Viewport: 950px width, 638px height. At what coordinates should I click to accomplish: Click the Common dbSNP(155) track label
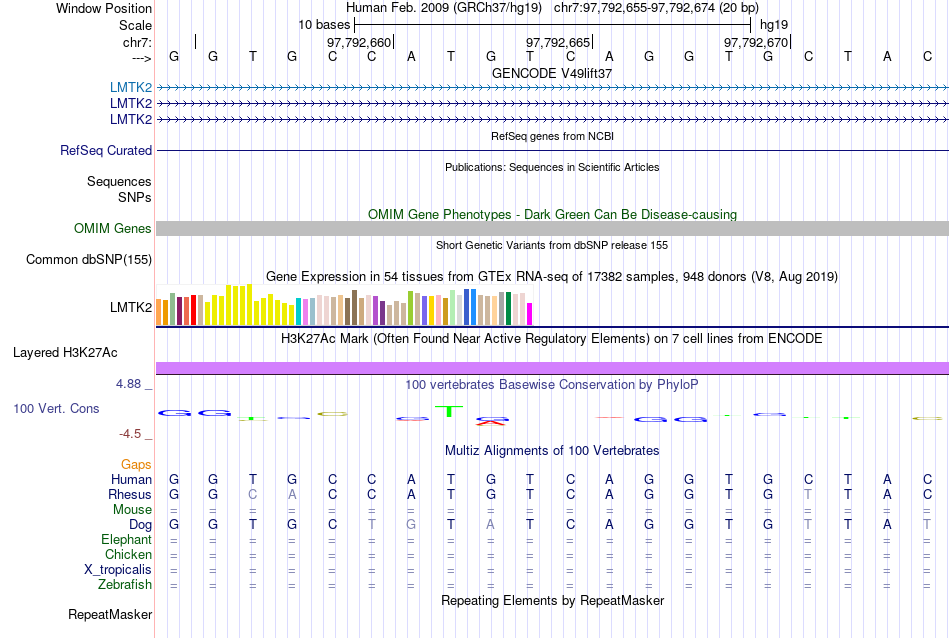88,259
